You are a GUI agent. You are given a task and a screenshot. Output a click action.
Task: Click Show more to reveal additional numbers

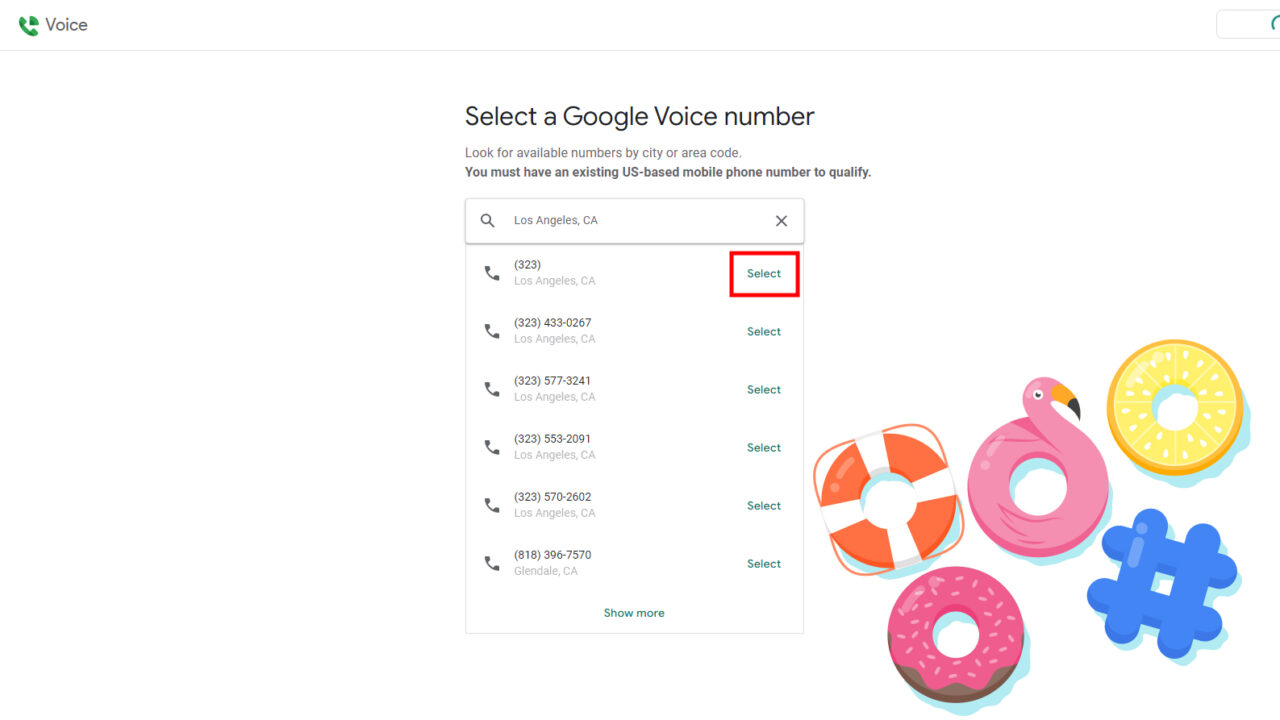click(634, 612)
